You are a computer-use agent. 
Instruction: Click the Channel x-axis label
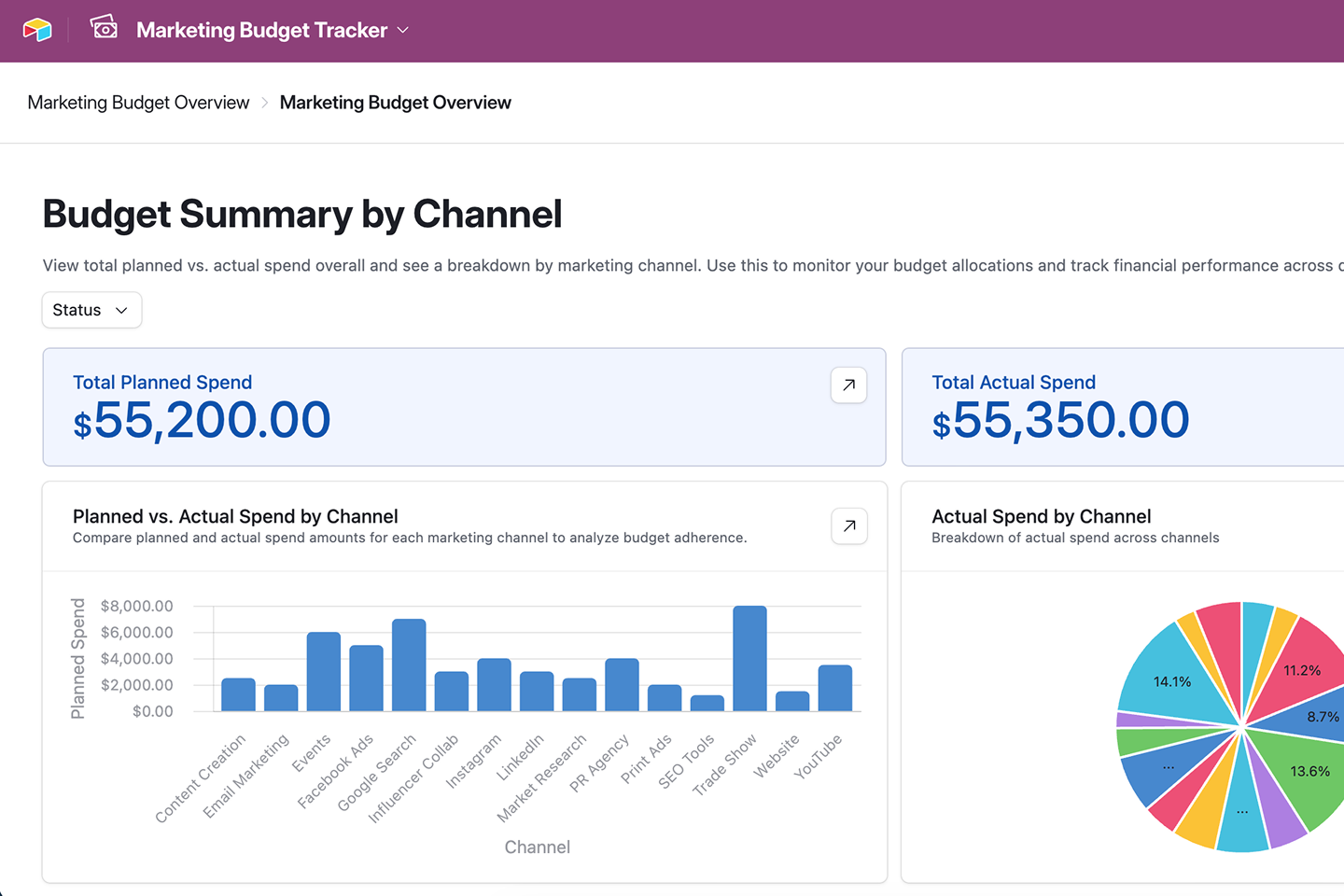click(x=538, y=847)
